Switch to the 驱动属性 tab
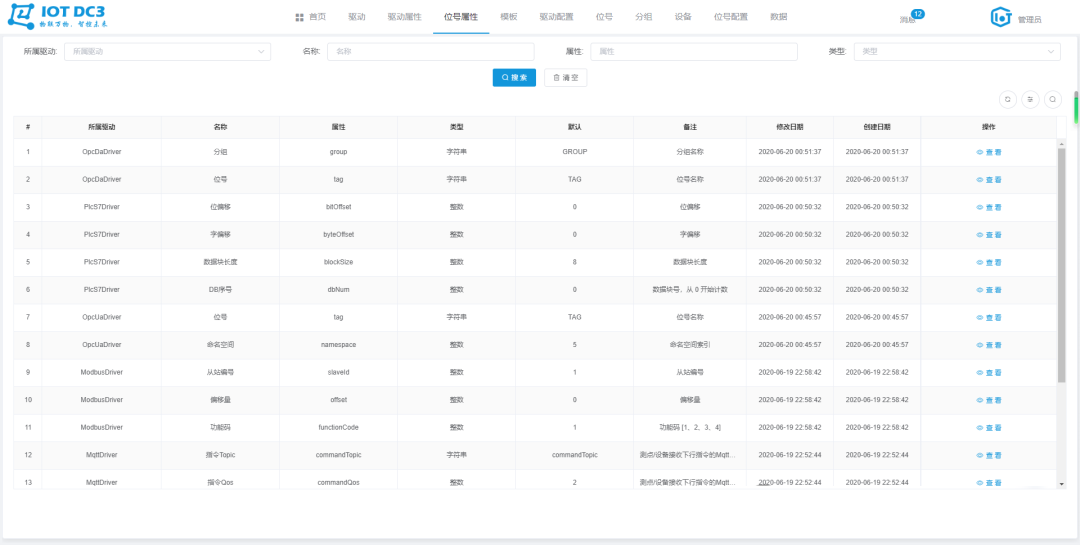The image size is (1080, 545). (x=404, y=18)
